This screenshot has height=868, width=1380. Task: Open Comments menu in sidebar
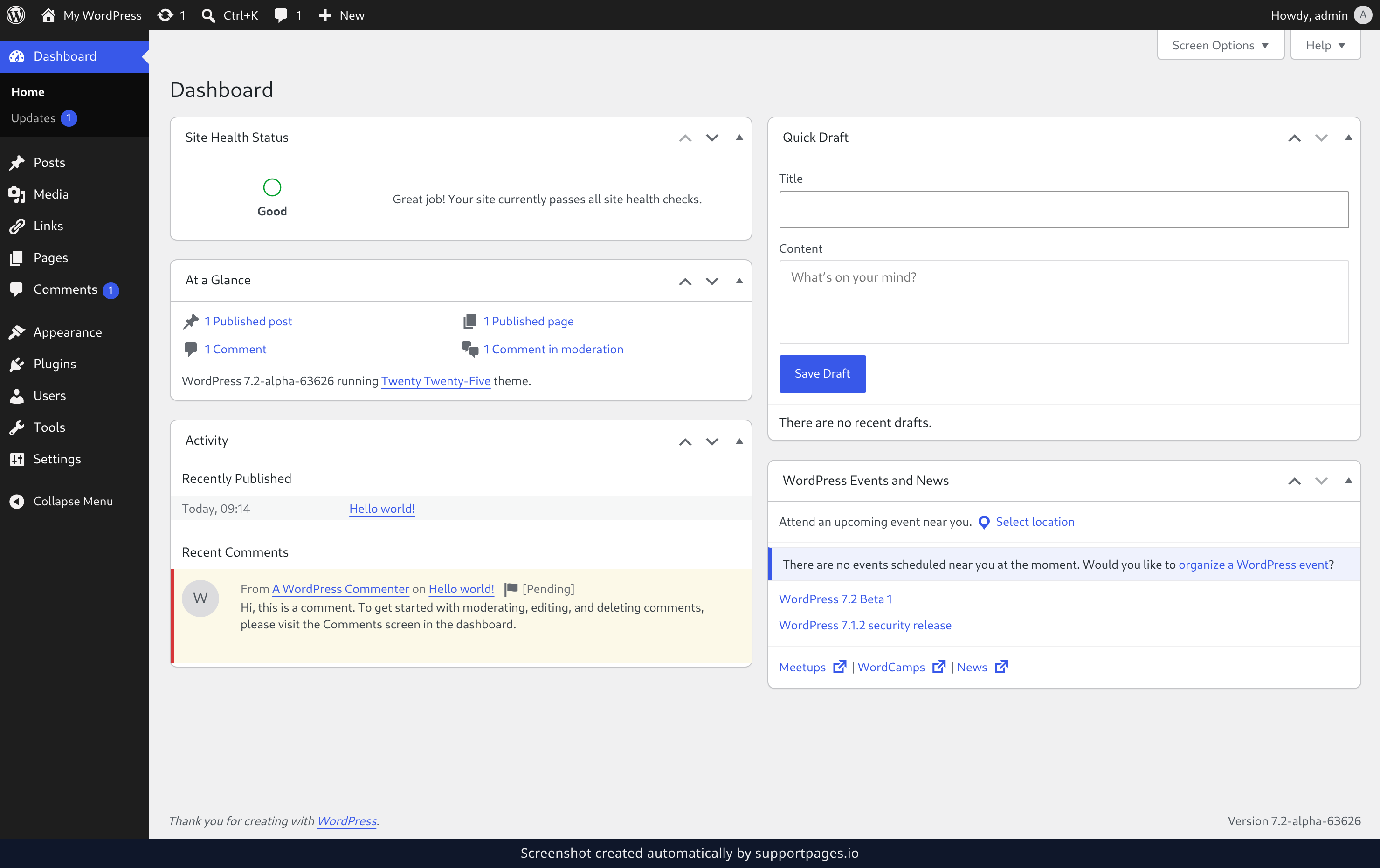[75, 289]
